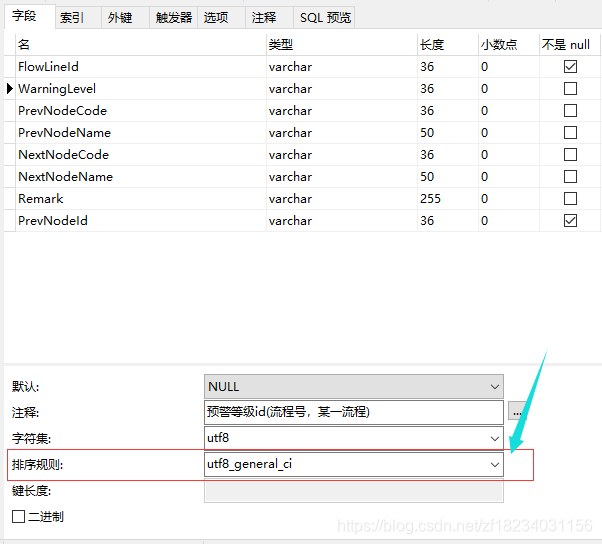Select the NextNodeCode field name
Screen dimensions: 602x544
coord(63,154)
